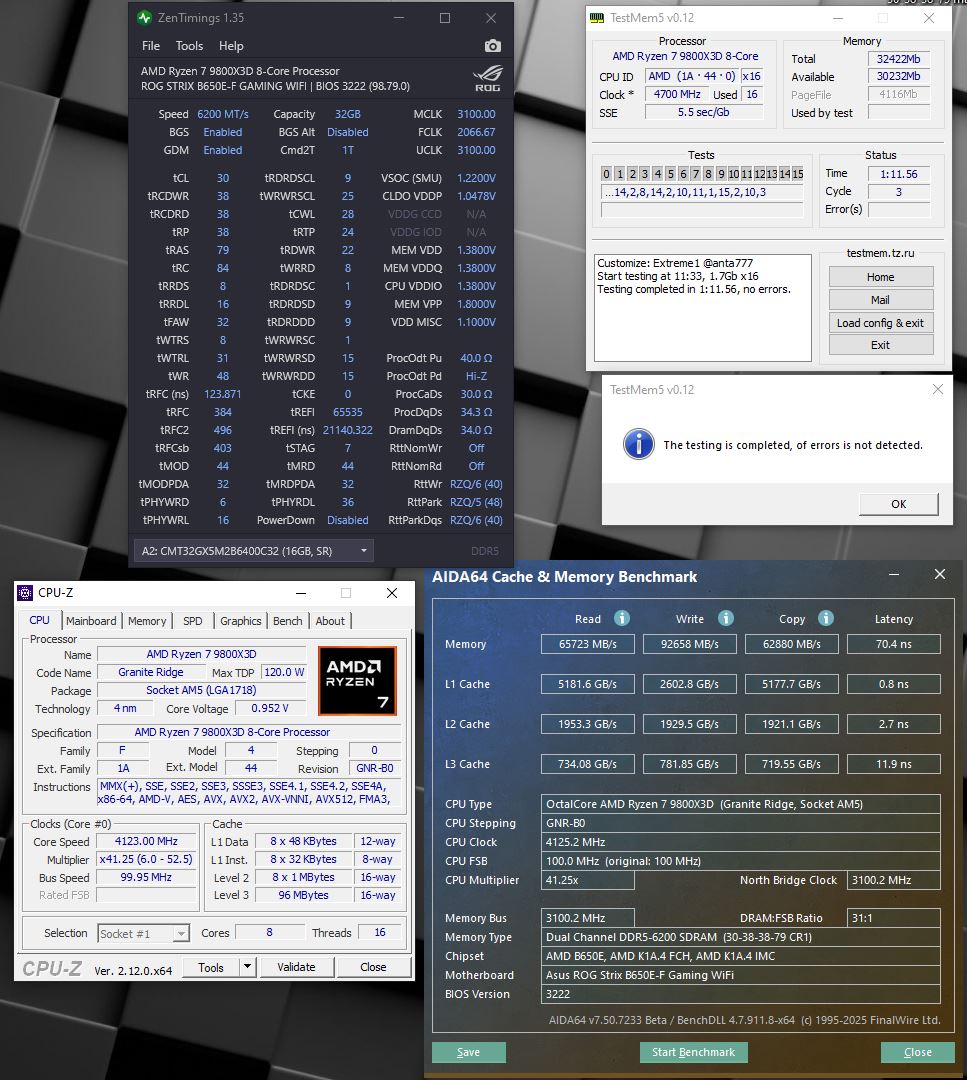
Task: Click test number 0 box in TestMem5
Action: (606, 174)
